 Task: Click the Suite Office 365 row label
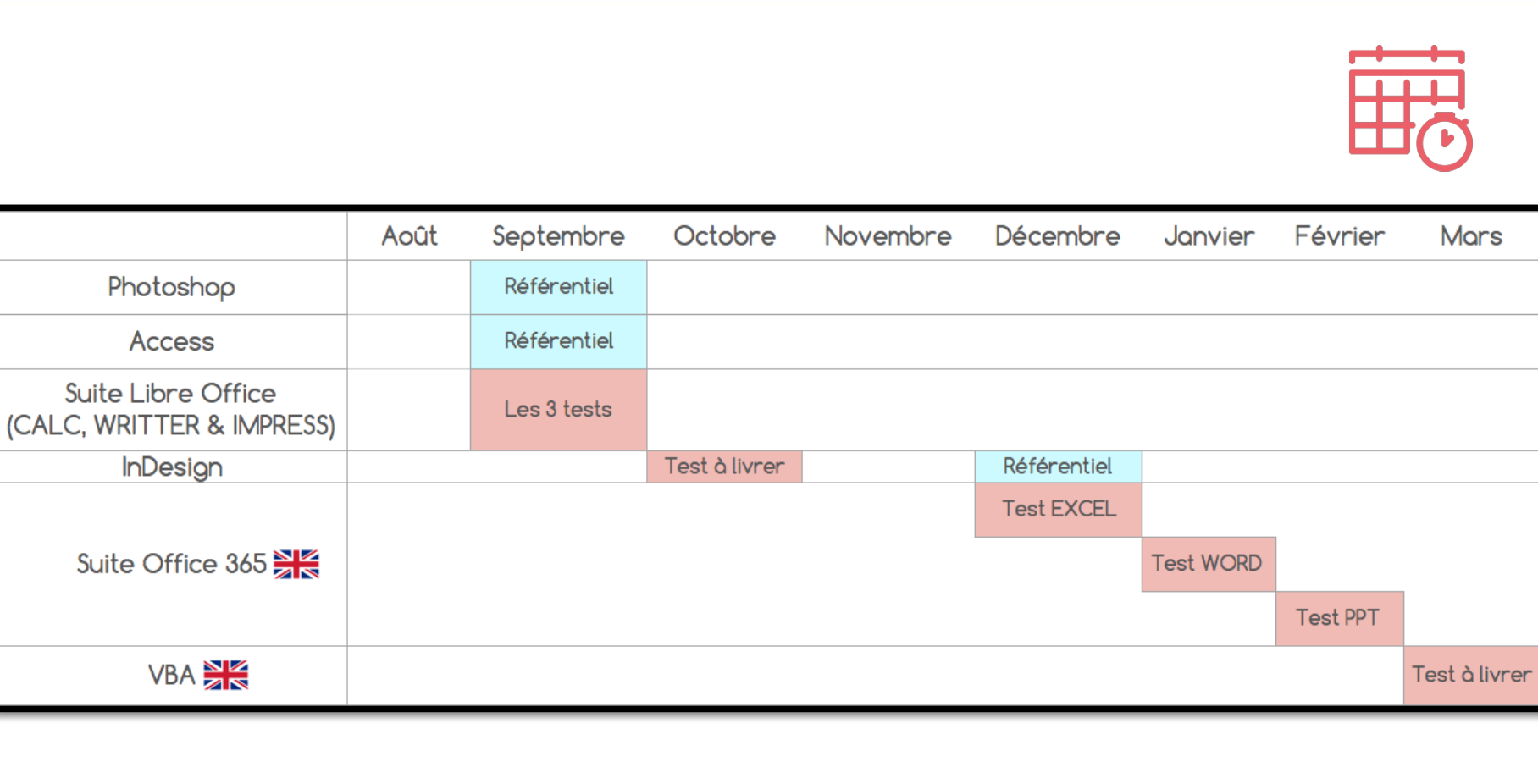click(172, 564)
